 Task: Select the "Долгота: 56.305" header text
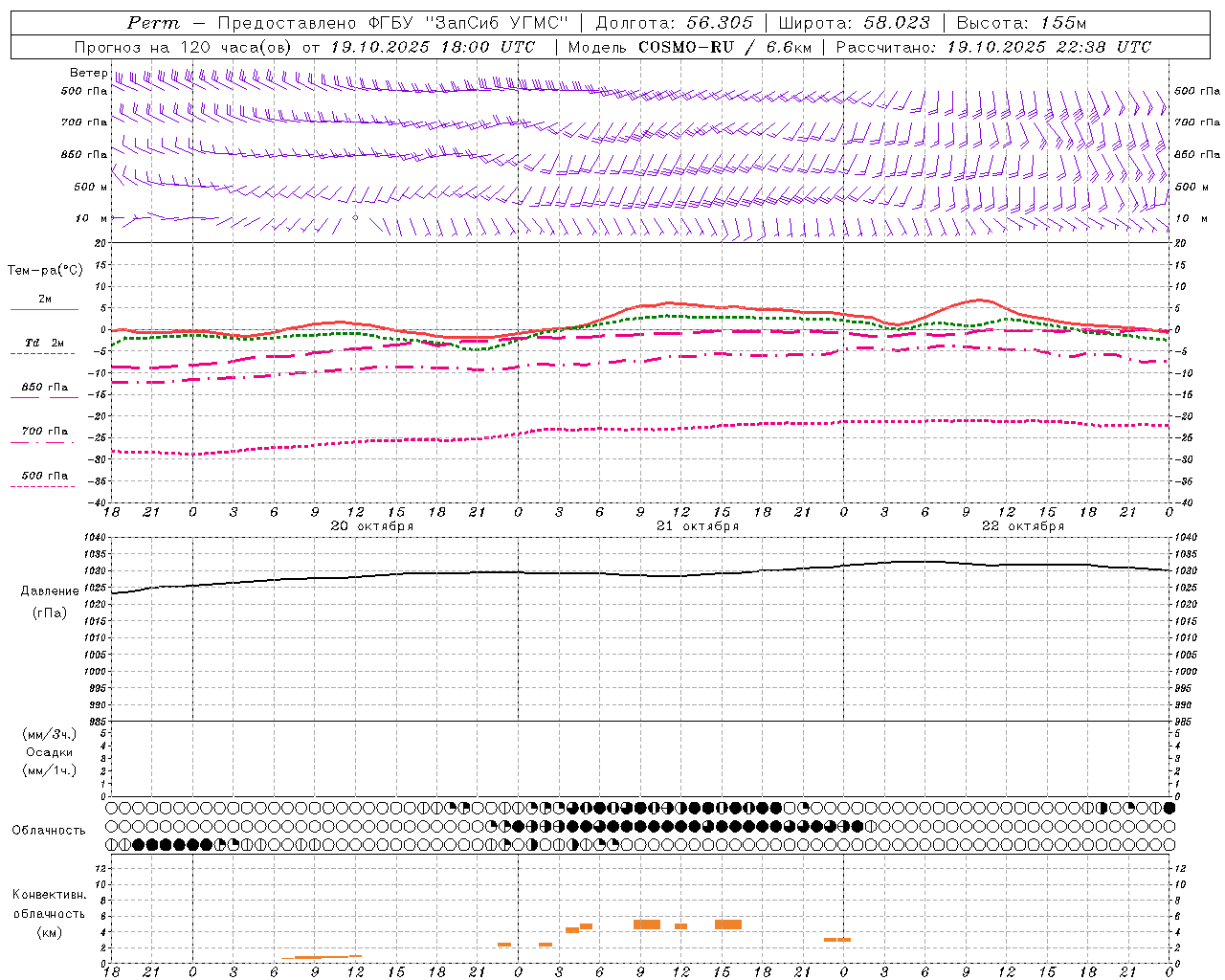[x=674, y=23]
